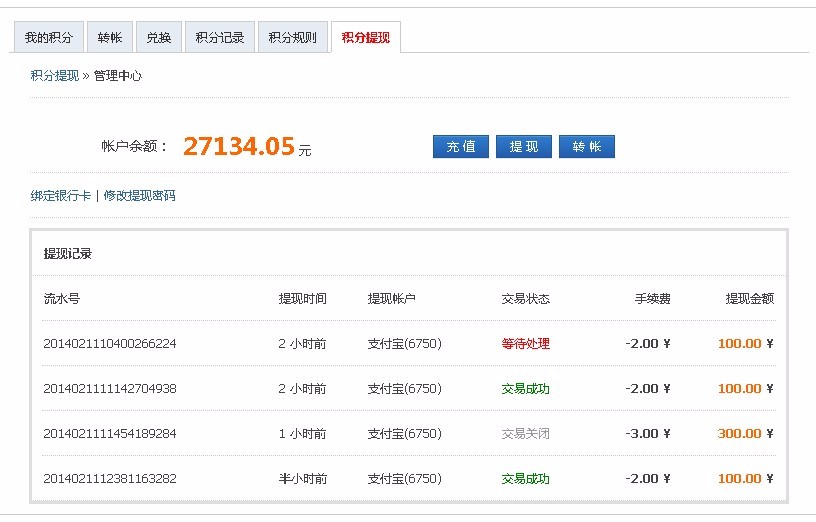Go to the 积分记录 tab
This screenshot has height=522, width=816.
point(220,38)
